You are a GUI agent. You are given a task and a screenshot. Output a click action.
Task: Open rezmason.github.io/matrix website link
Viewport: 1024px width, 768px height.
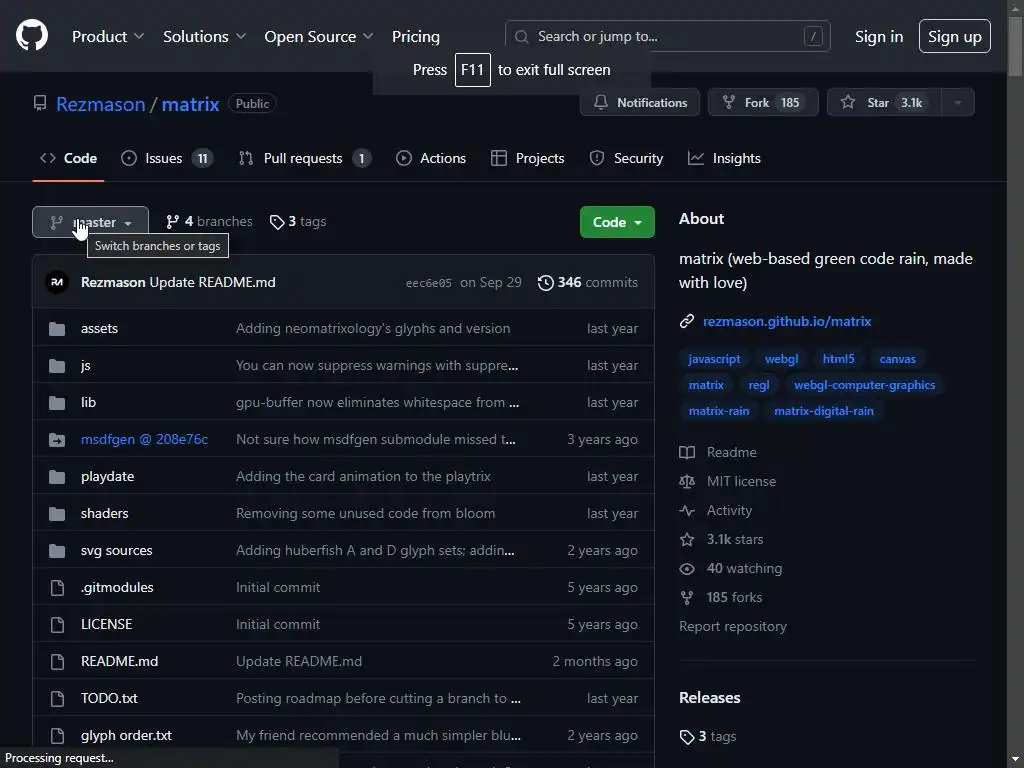point(787,321)
